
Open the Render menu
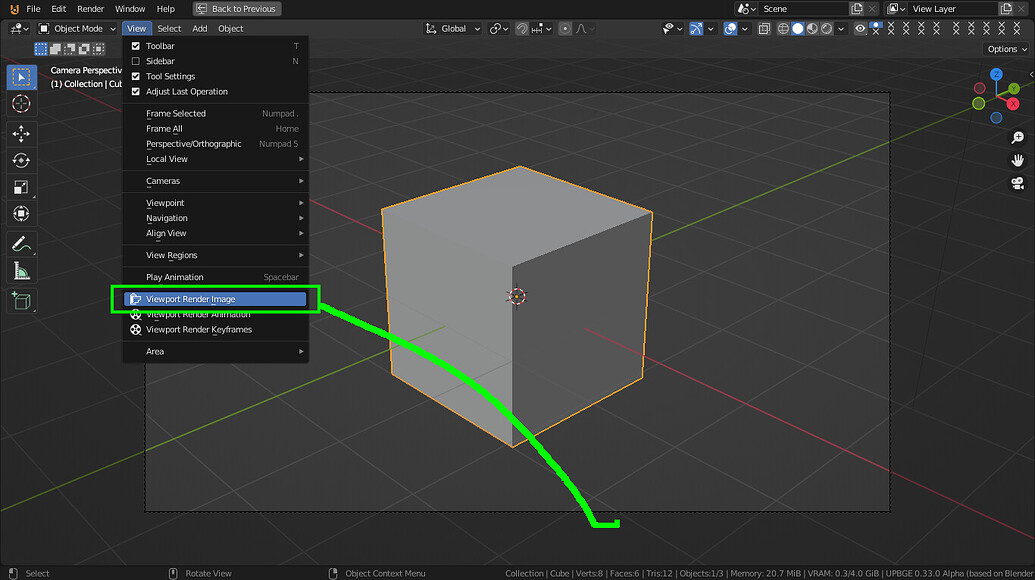click(90, 9)
